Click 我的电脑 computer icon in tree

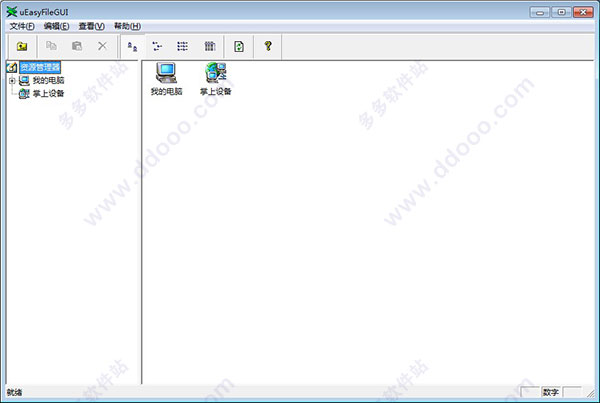pos(24,80)
